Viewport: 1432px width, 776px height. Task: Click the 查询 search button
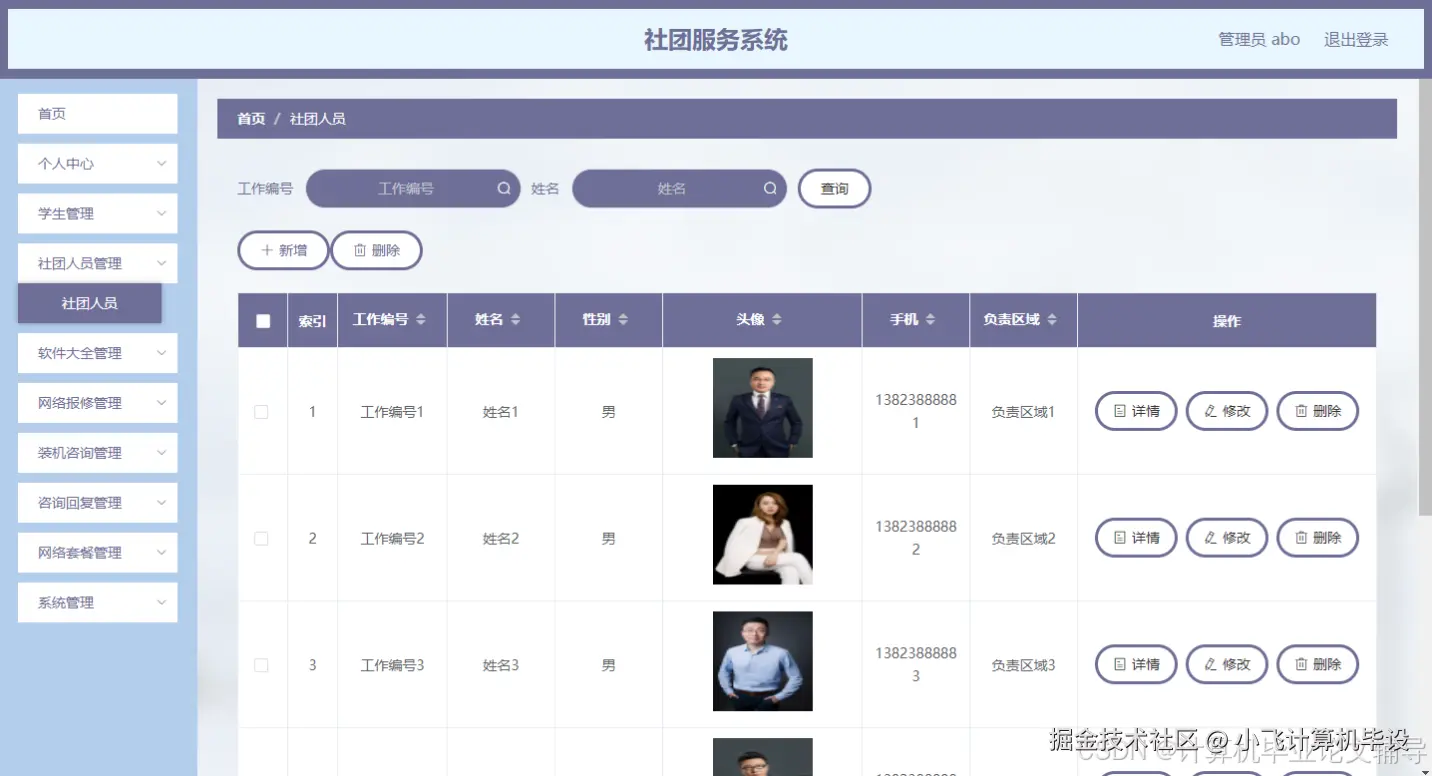(x=834, y=188)
